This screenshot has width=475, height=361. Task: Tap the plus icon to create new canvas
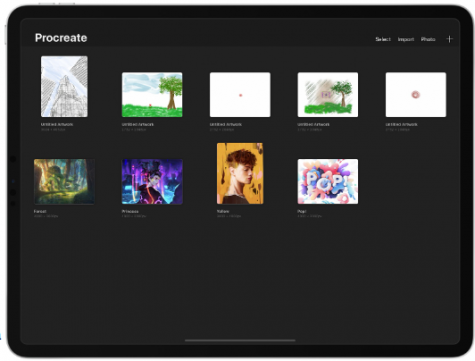coord(449,39)
